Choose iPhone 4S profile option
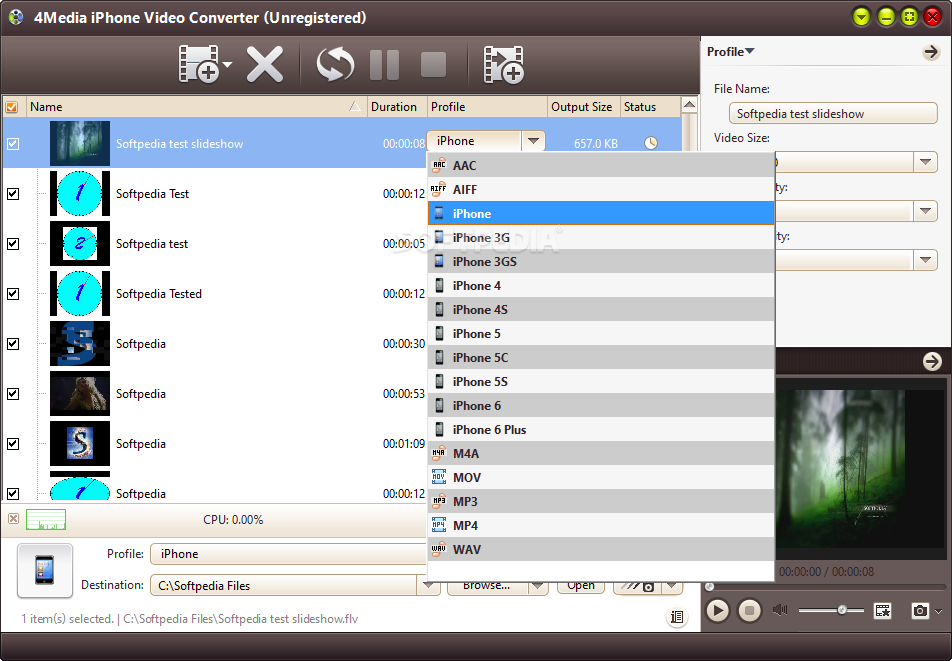 (x=601, y=310)
